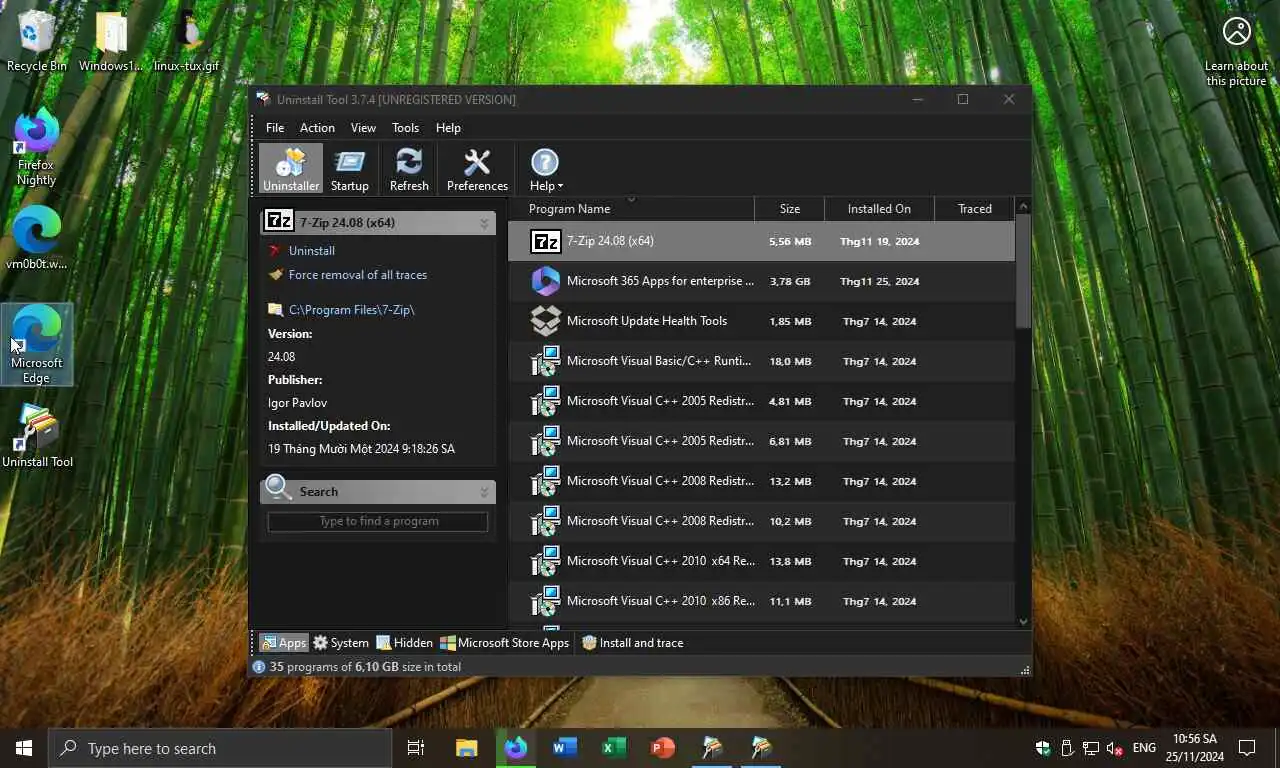Click Install and trace button

tap(633, 643)
